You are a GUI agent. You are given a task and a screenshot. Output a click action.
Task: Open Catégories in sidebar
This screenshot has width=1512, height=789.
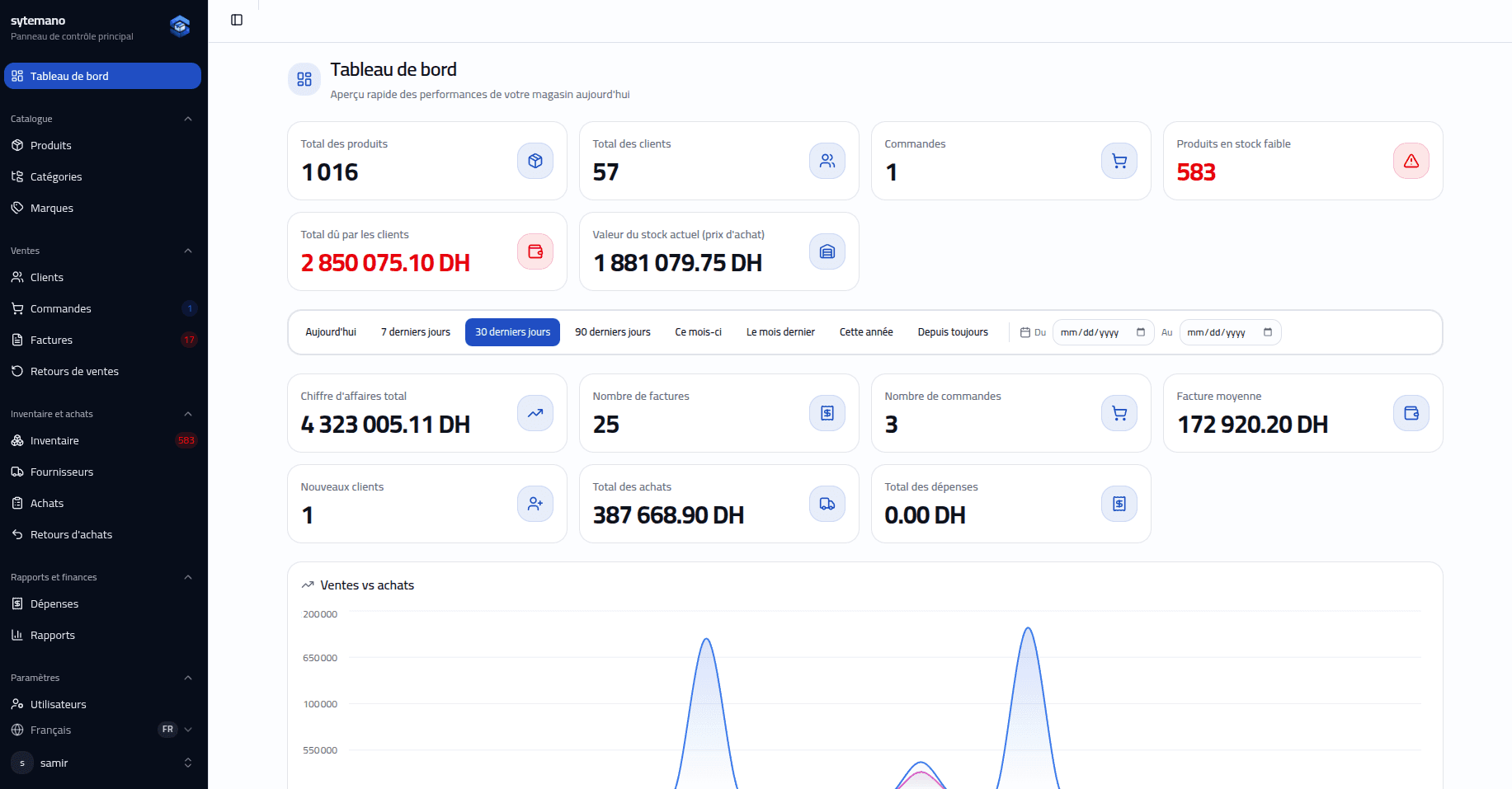coord(102,176)
